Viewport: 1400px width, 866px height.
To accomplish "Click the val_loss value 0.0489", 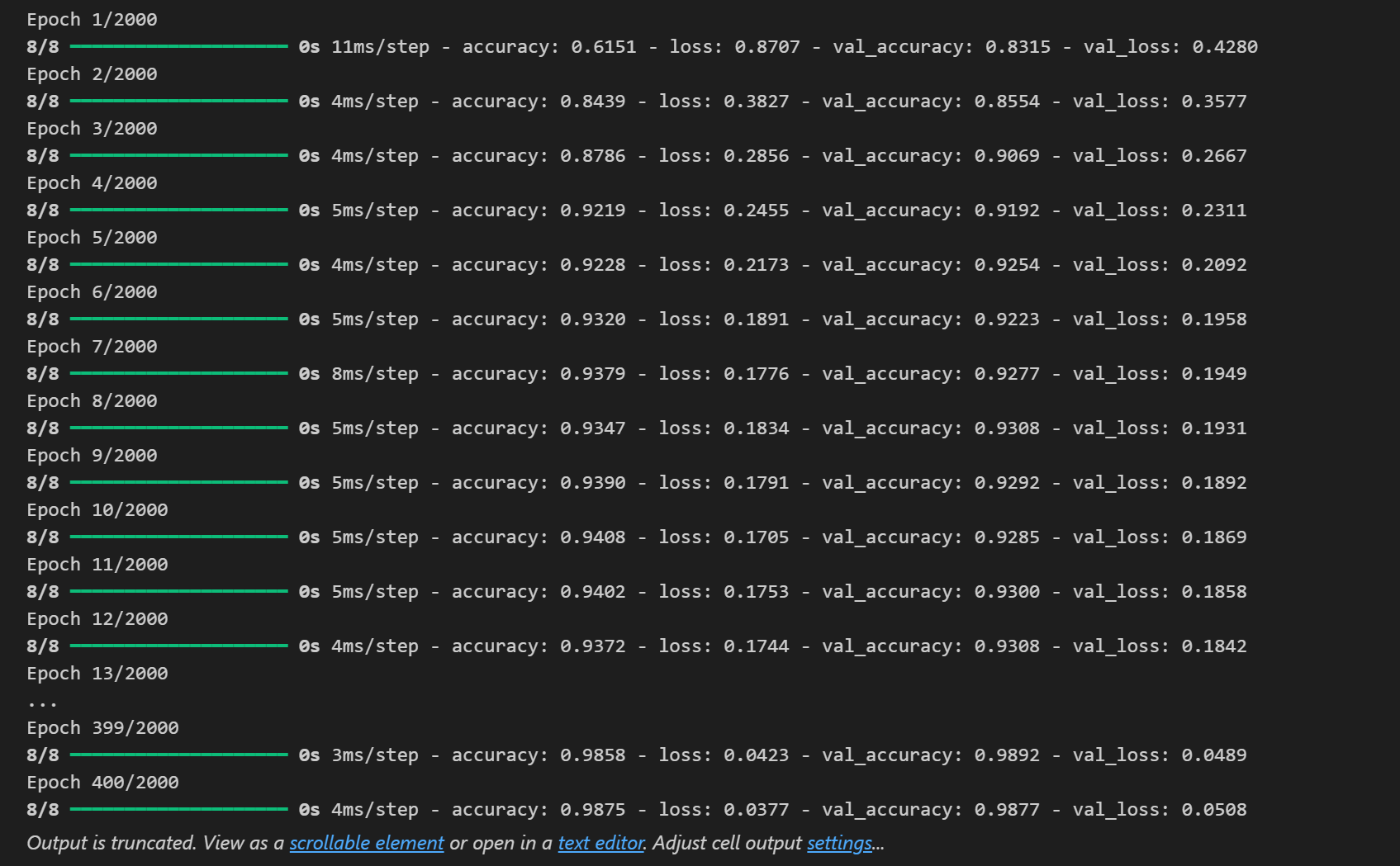I will pyautogui.click(x=1214, y=755).
